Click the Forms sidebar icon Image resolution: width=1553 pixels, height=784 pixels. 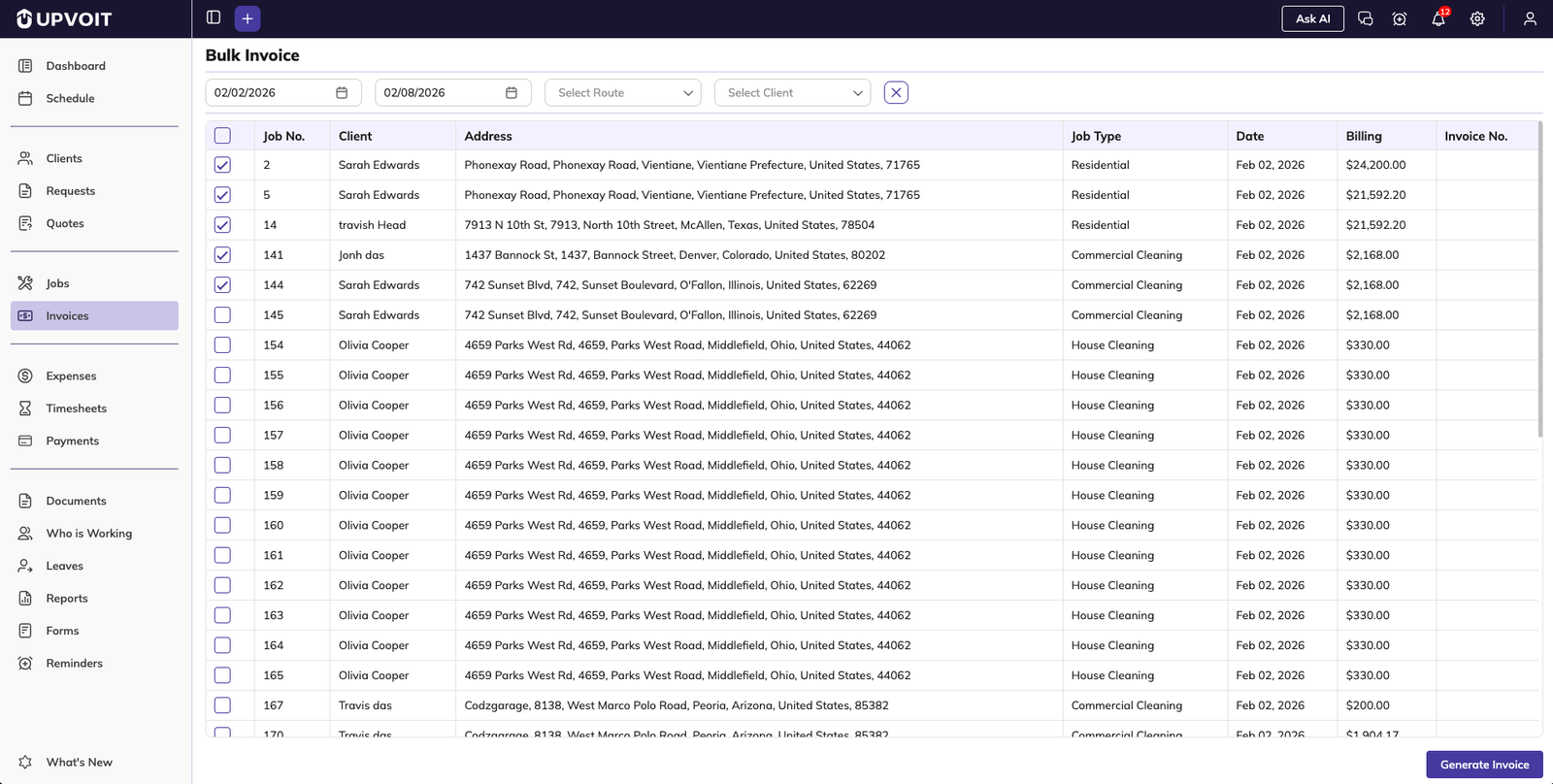(x=25, y=631)
